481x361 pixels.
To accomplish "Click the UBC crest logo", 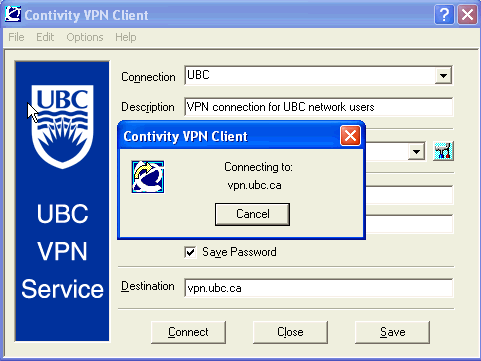I will click(x=62, y=126).
